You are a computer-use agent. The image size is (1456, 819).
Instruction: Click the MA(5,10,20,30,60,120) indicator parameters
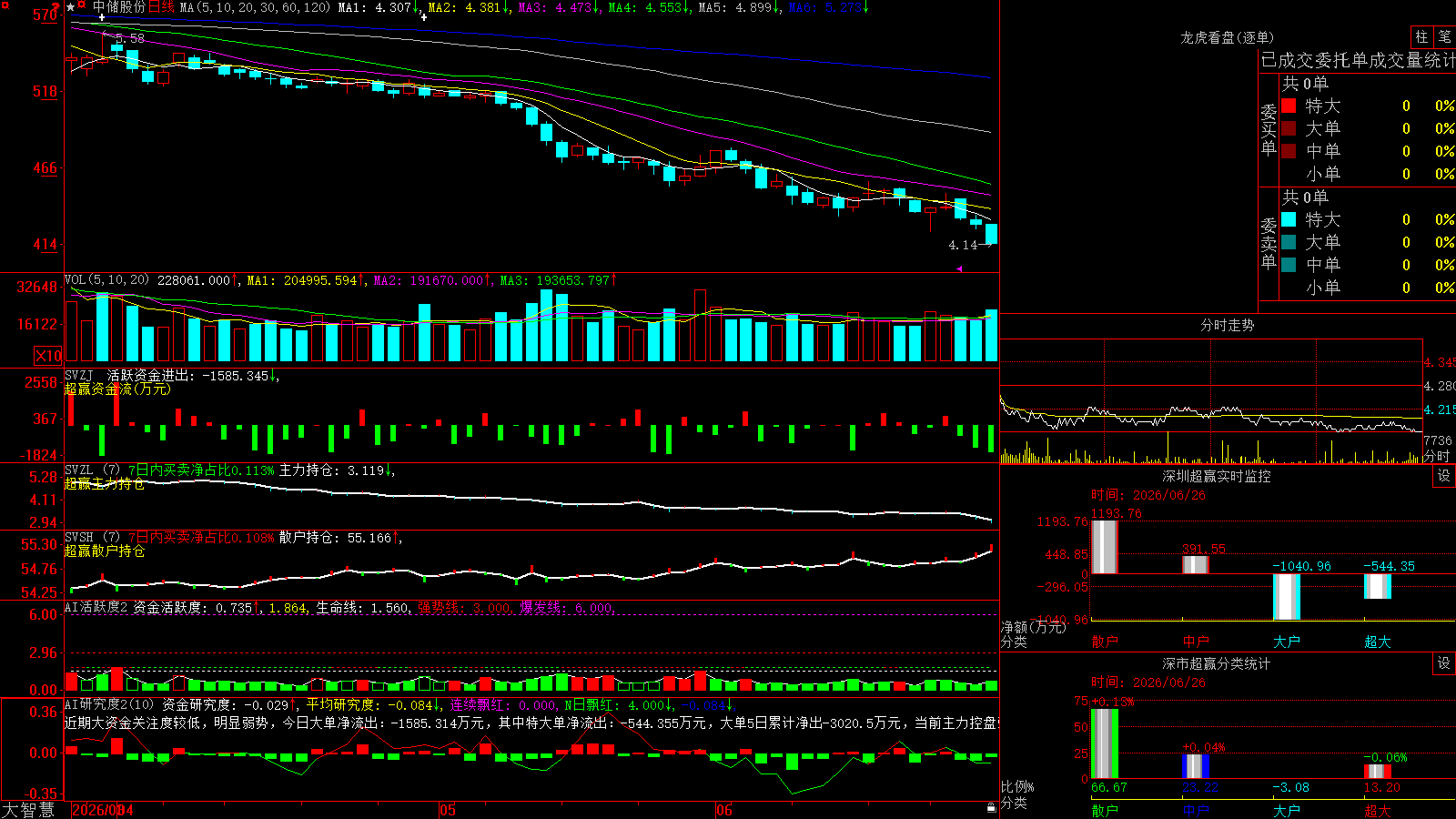[255, 7]
